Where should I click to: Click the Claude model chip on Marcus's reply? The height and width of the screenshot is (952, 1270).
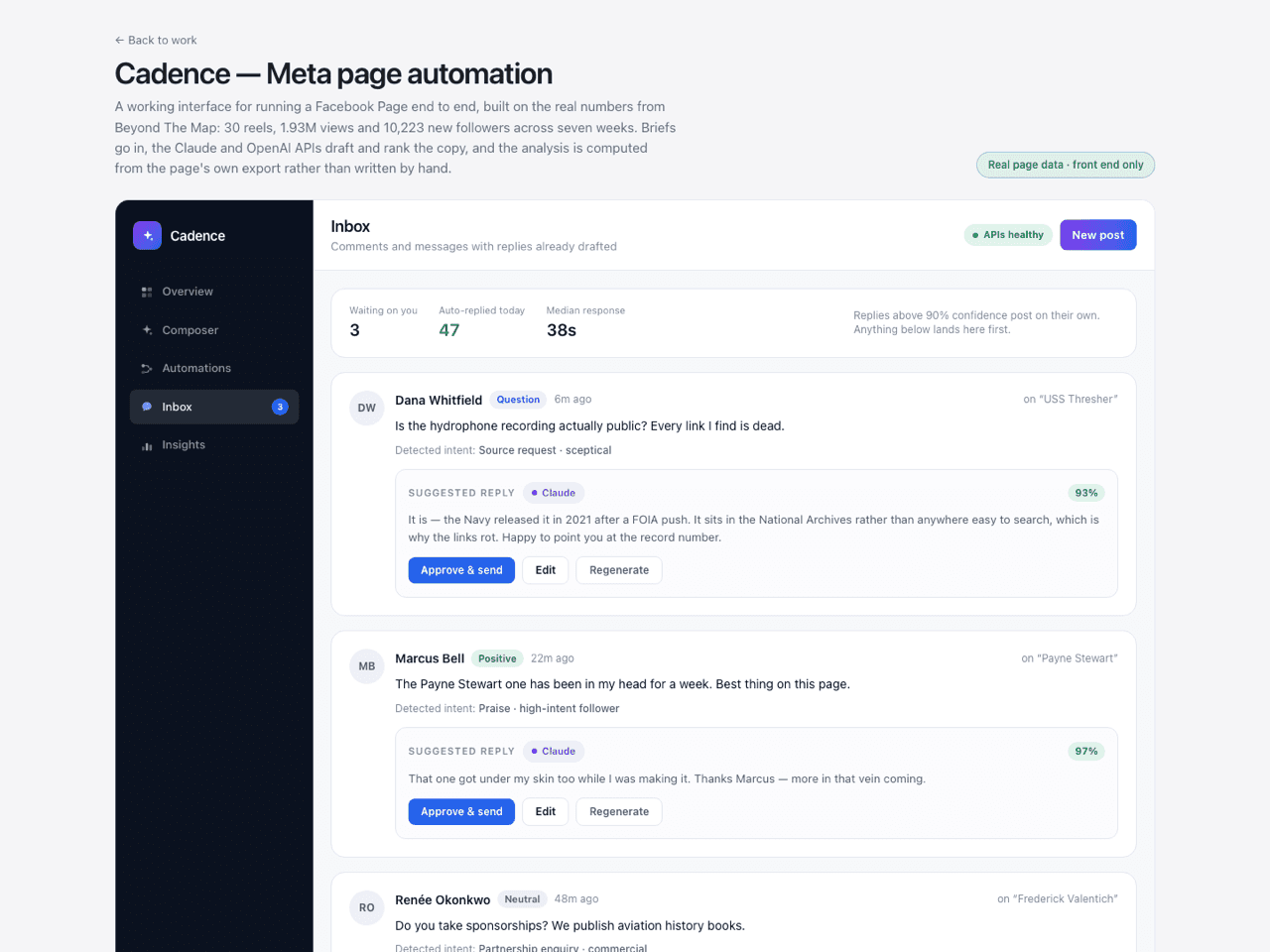[x=554, y=752]
